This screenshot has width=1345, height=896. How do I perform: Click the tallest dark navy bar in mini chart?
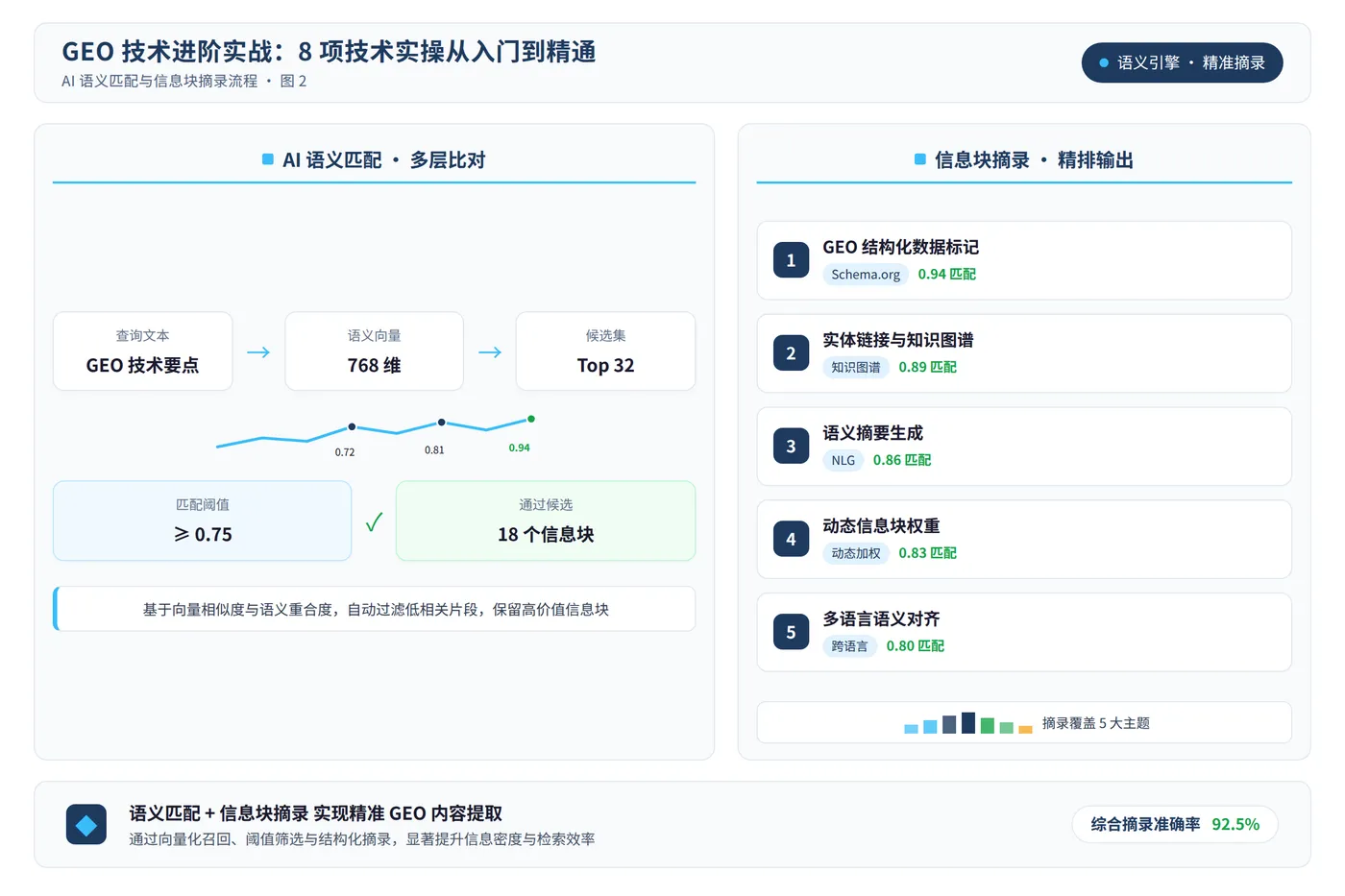click(968, 723)
